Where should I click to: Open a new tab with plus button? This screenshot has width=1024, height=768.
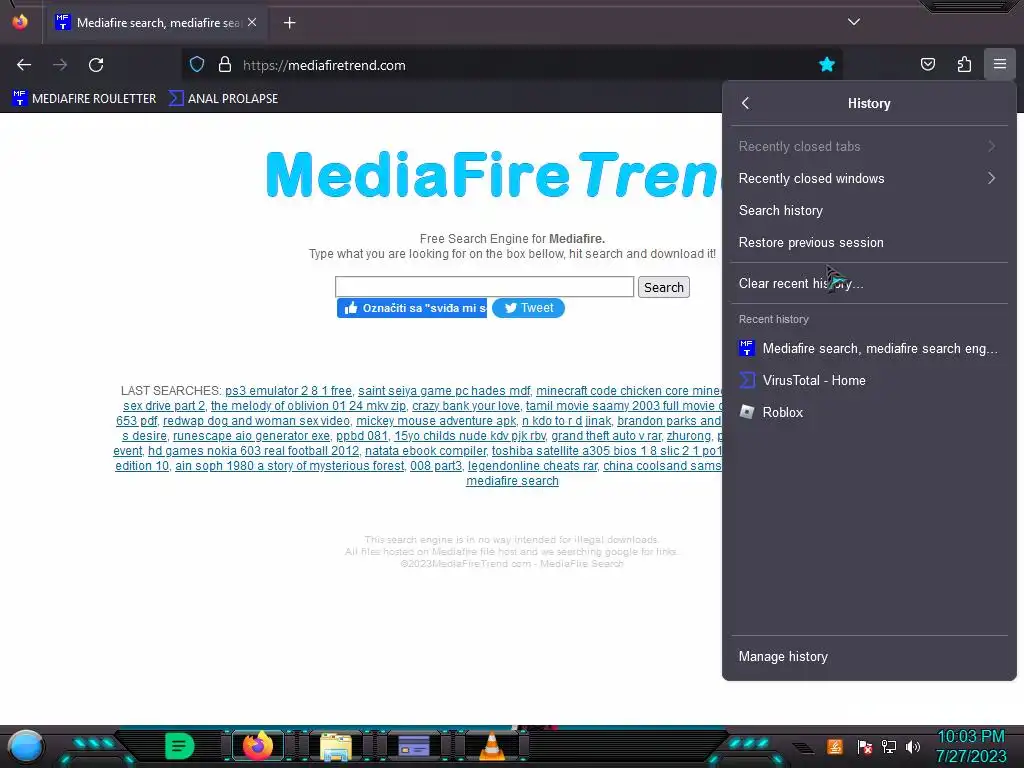(x=289, y=23)
